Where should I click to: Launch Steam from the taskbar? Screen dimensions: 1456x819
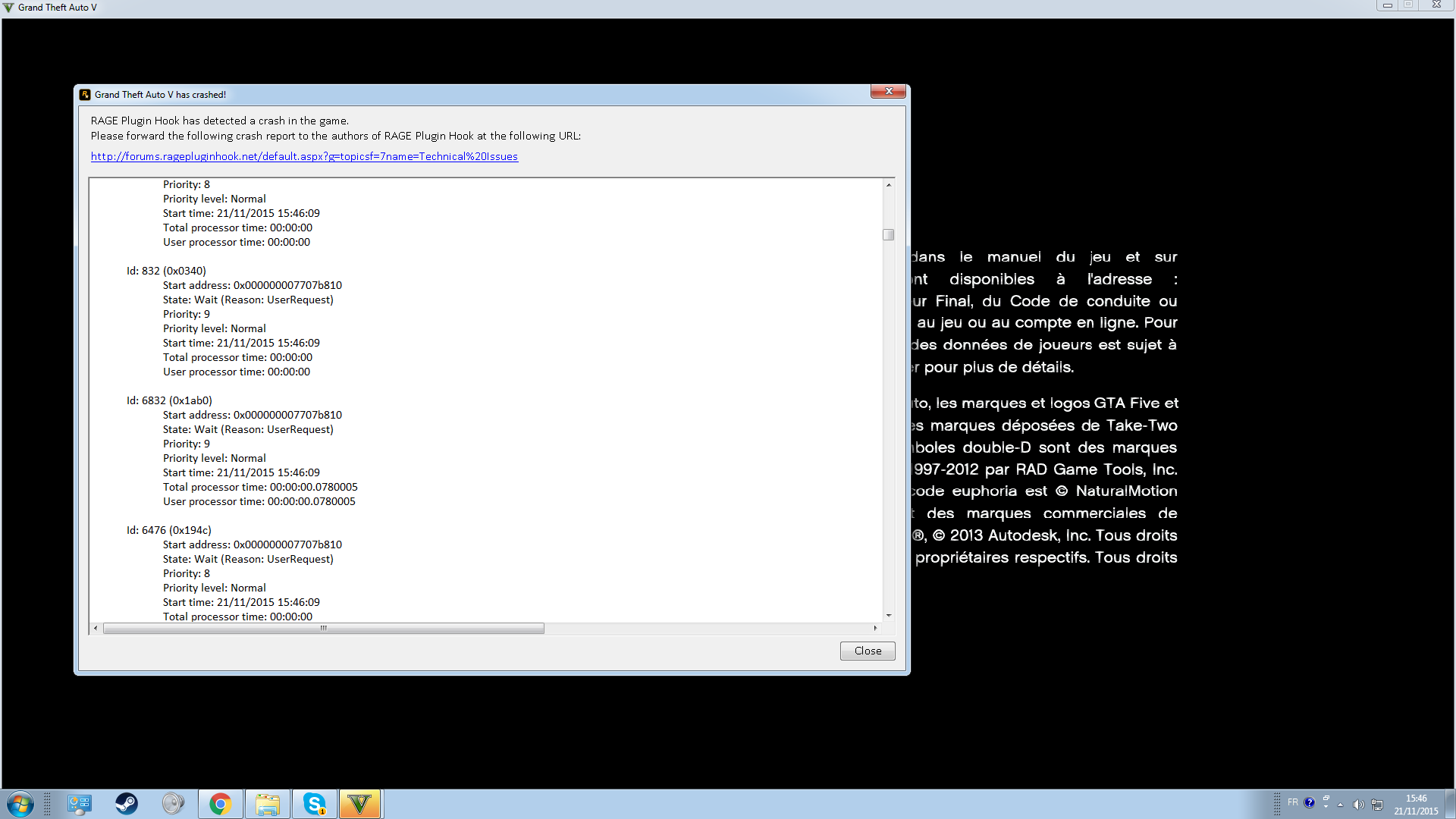(126, 804)
